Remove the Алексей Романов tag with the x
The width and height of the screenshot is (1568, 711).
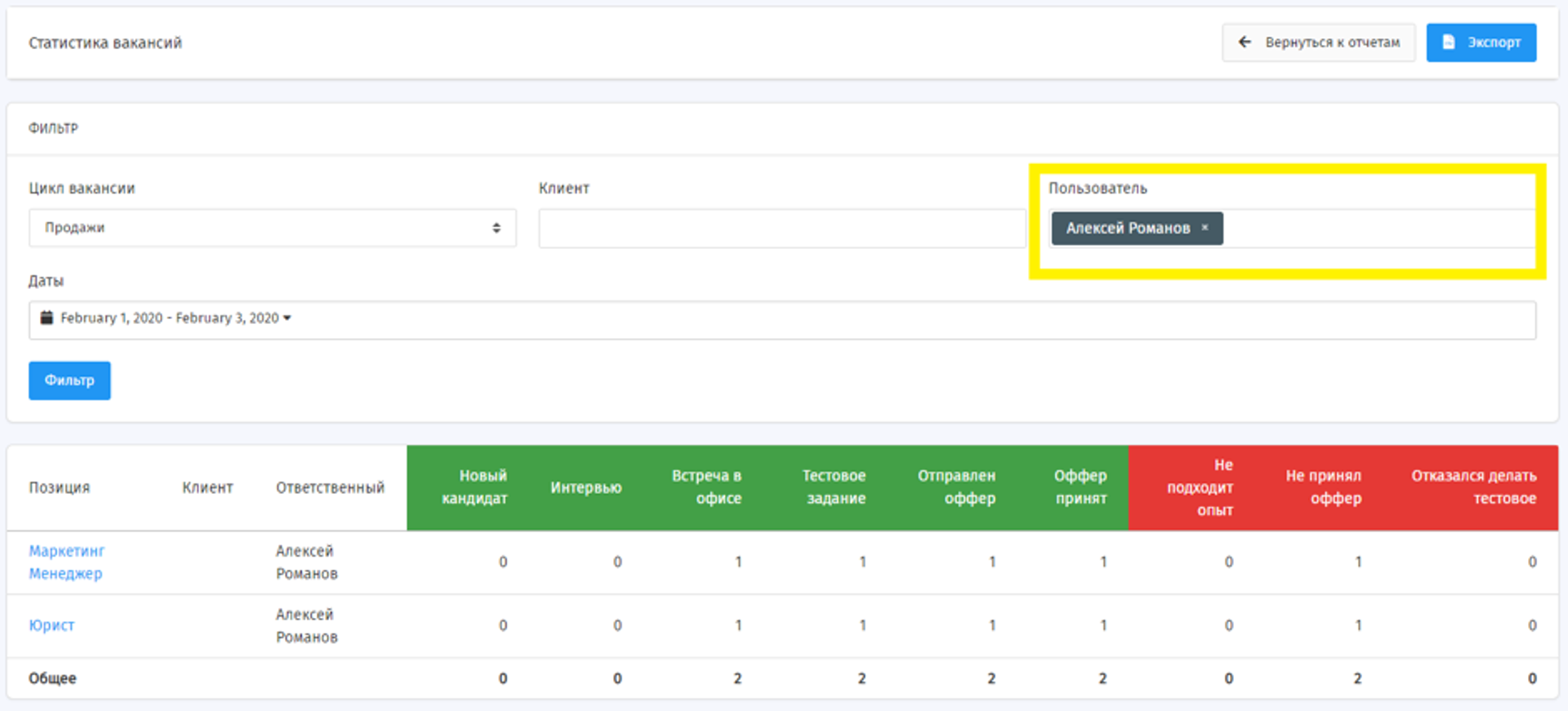point(1205,228)
